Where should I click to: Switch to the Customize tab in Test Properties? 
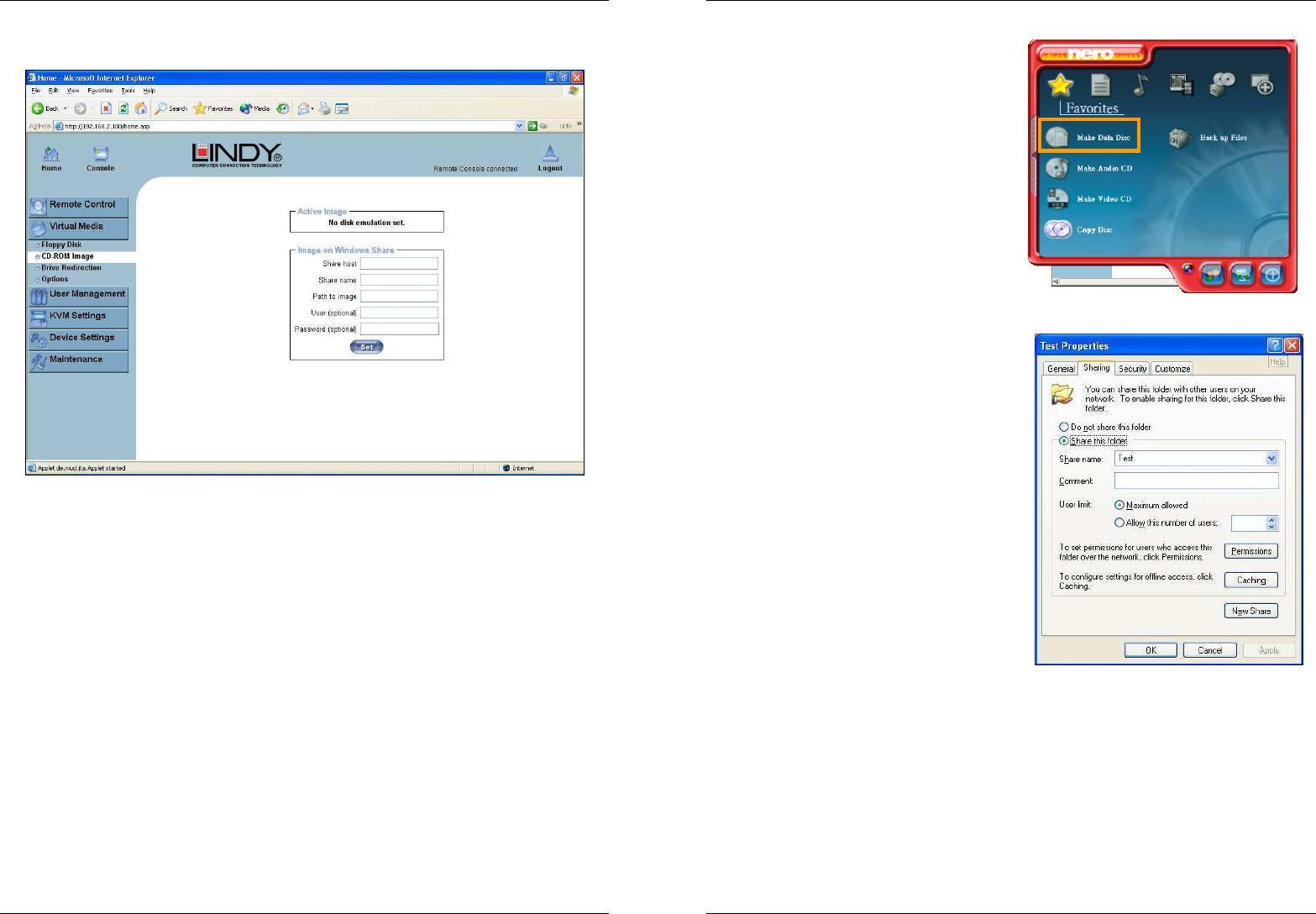1172,369
